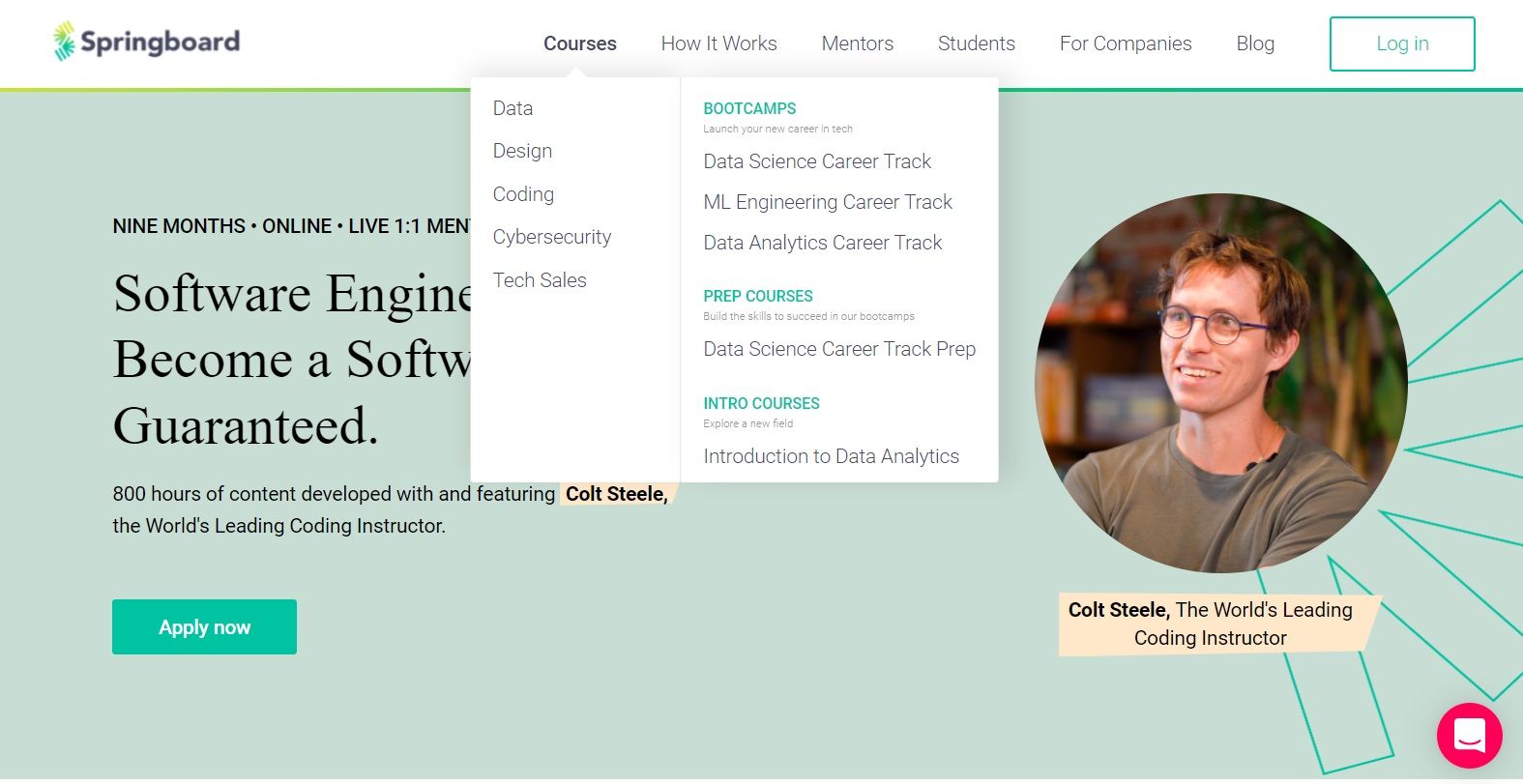The height and width of the screenshot is (784, 1523).
Task: Go to the Mentors page
Action: pos(857,44)
